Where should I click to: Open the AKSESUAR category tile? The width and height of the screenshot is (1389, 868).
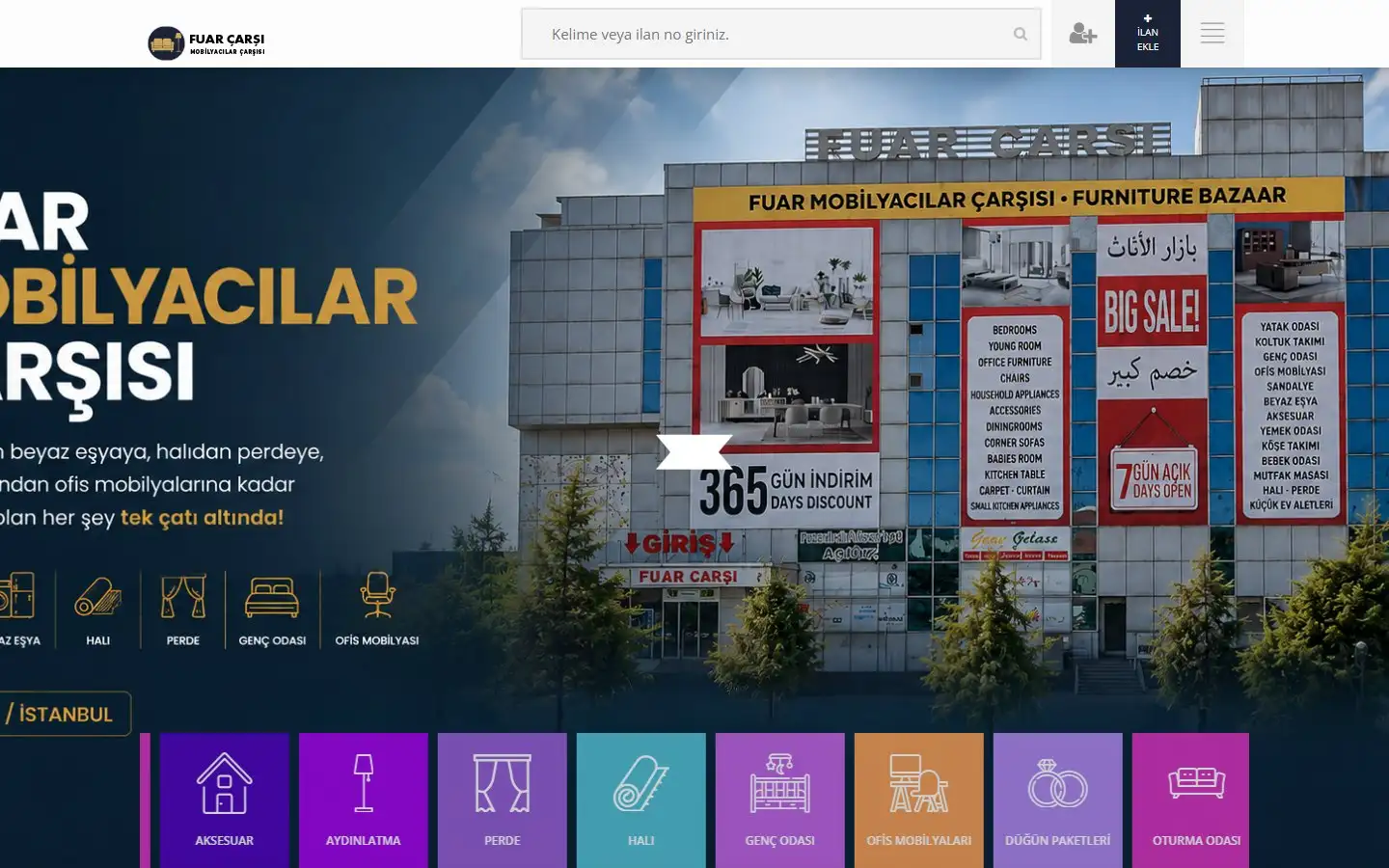coord(225,800)
